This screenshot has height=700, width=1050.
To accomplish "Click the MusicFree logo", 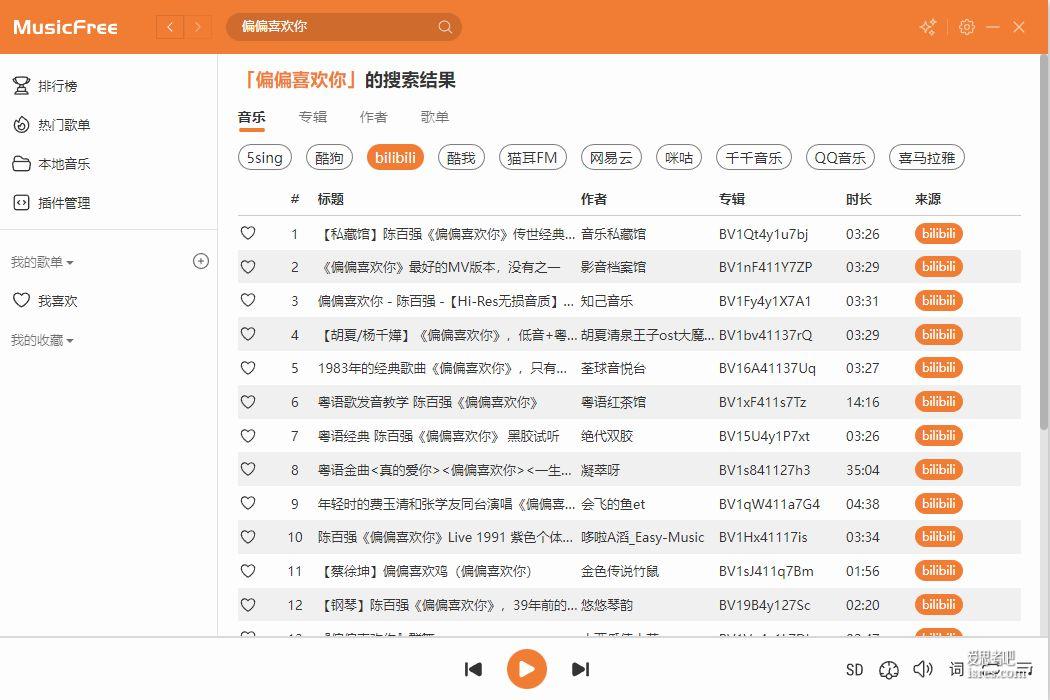I will pyautogui.click(x=65, y=27).
